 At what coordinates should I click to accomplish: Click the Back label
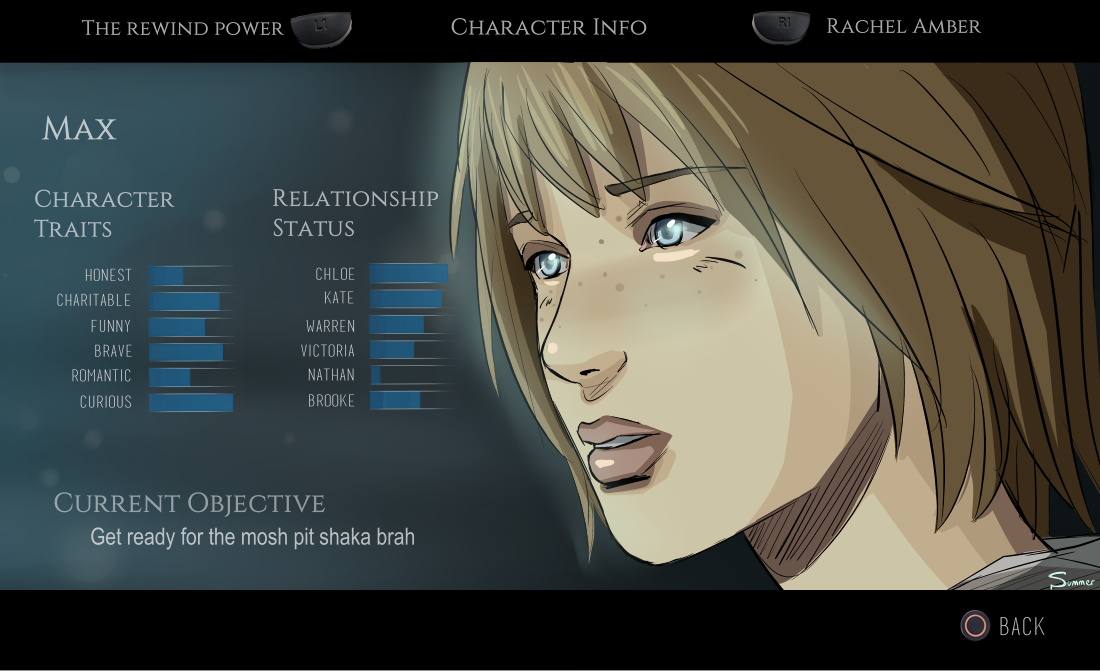(1022, 626)
